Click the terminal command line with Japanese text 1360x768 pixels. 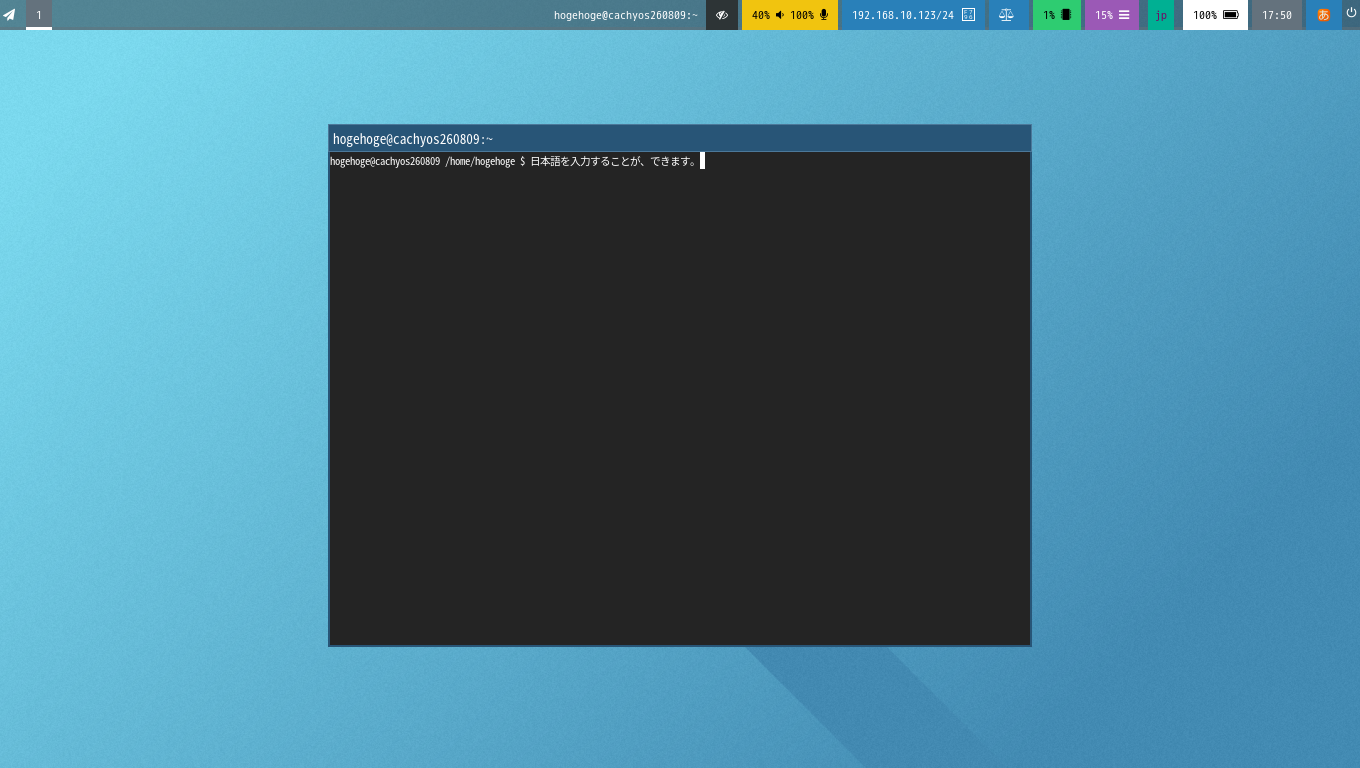pos(517,161)
